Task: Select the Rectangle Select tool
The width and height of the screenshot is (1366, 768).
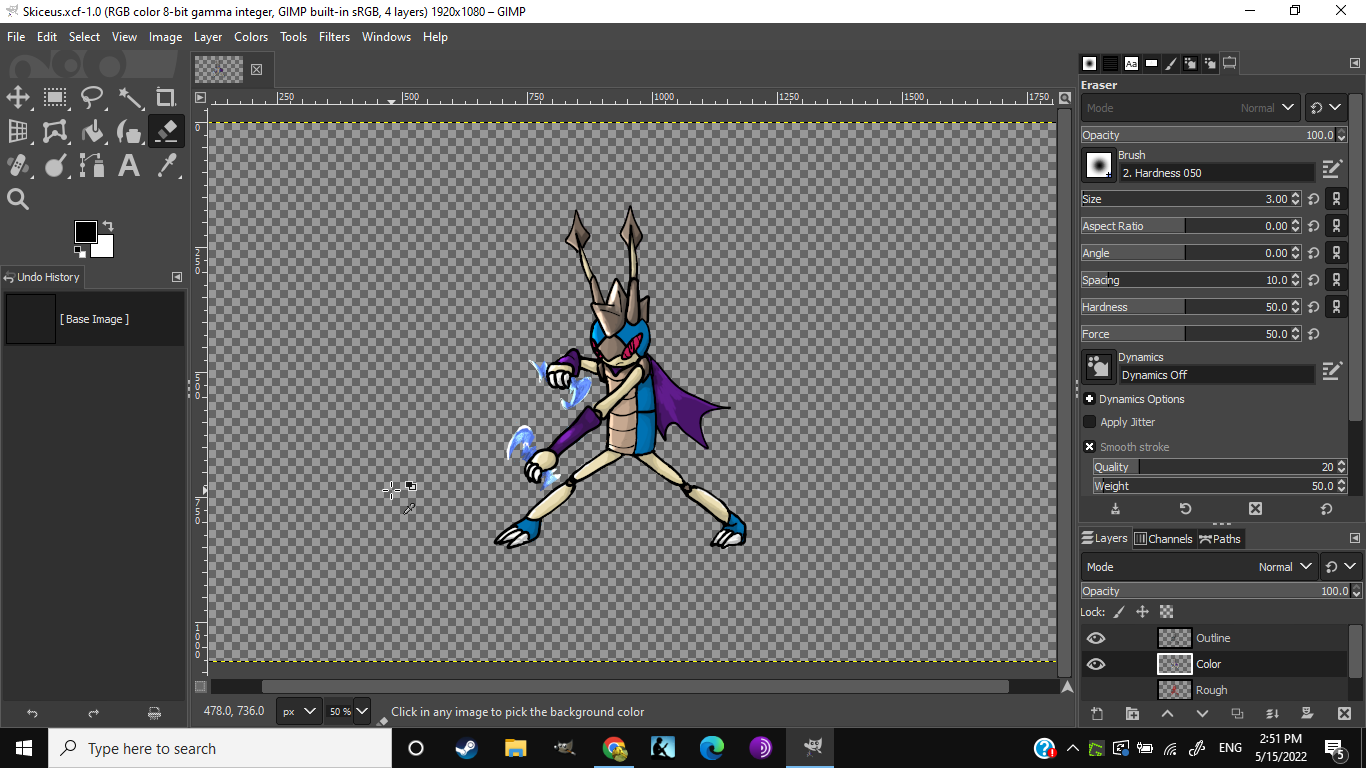Action: (x=55, y=97)
